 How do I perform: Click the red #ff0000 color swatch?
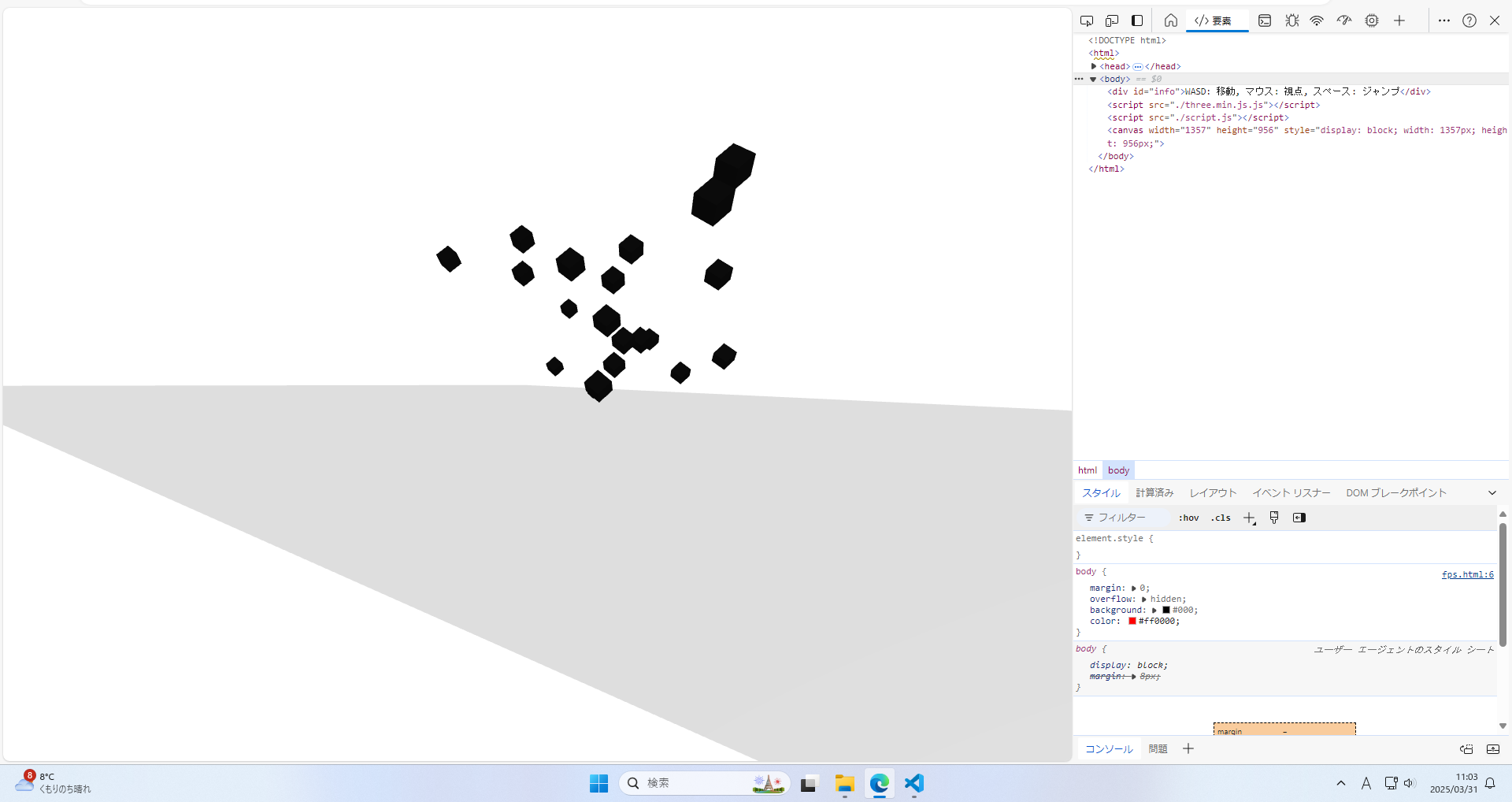pyautogui.click(x=1132, y=621)
